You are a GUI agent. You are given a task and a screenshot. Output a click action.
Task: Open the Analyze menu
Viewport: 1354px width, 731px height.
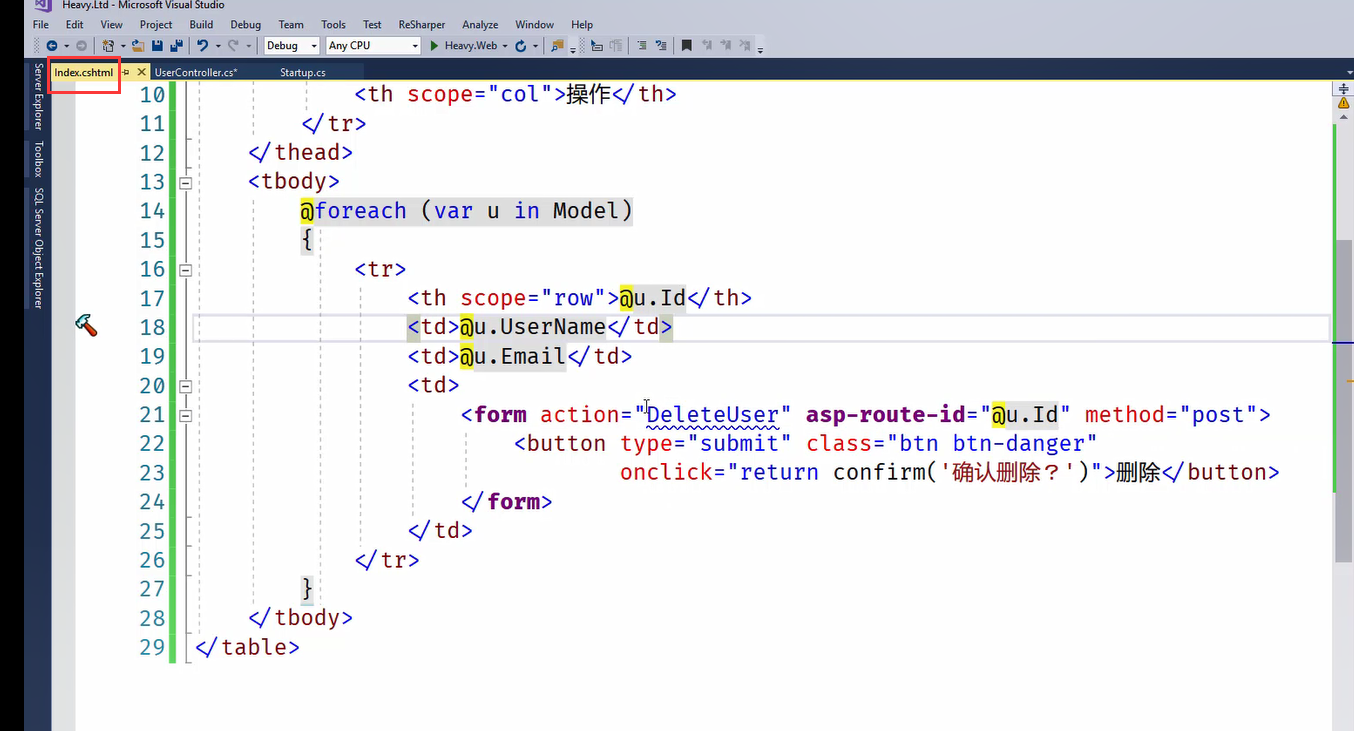click(x=480, y=24)
